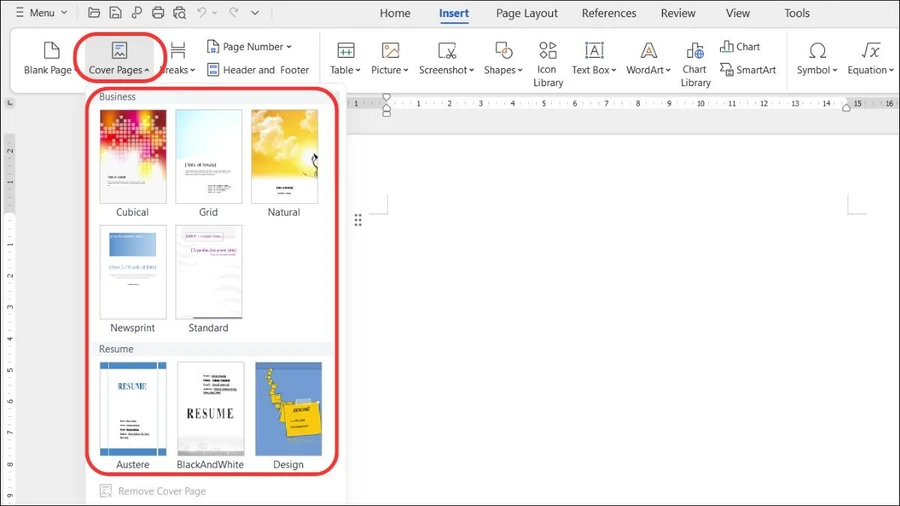
Task: Choose the Grid cover page thumbnail
Action: click(x=208, y=156)
